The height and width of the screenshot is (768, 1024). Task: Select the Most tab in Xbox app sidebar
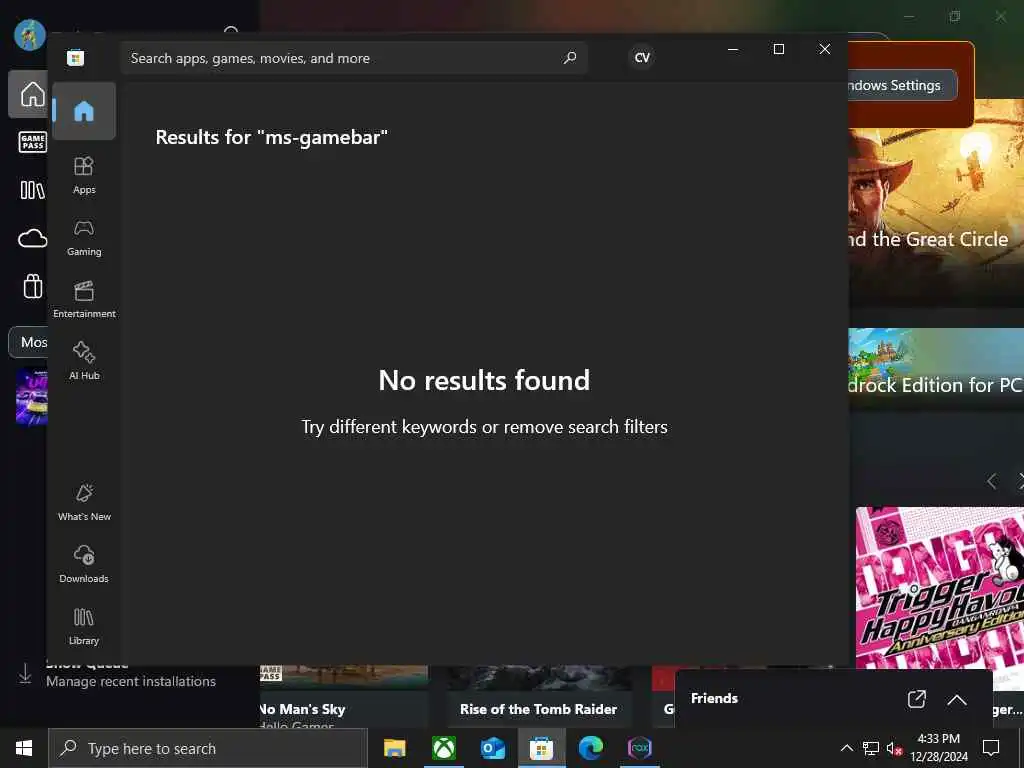[x=29, y=342]
